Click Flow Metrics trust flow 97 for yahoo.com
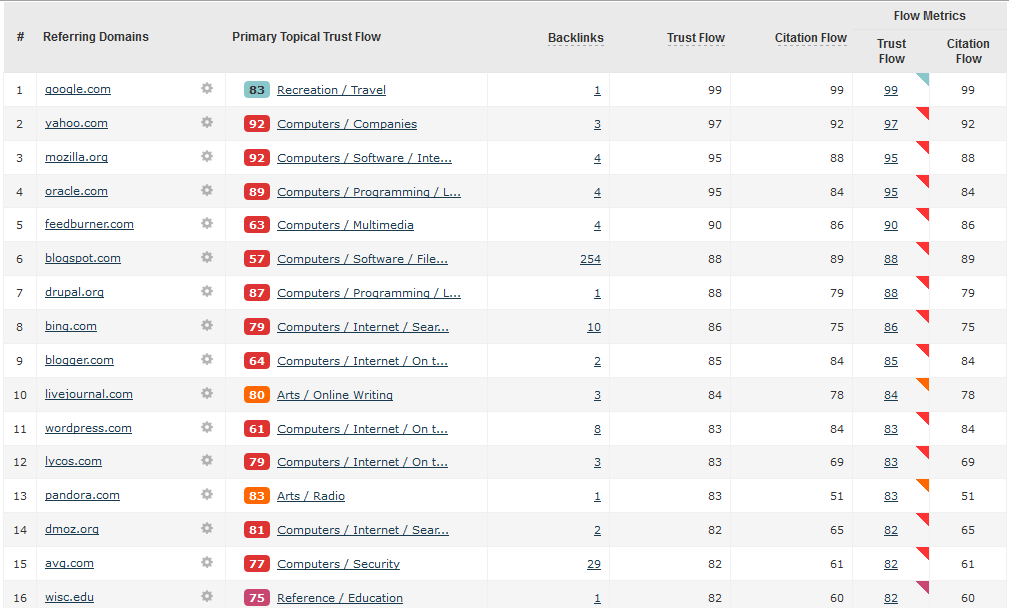 891,124
